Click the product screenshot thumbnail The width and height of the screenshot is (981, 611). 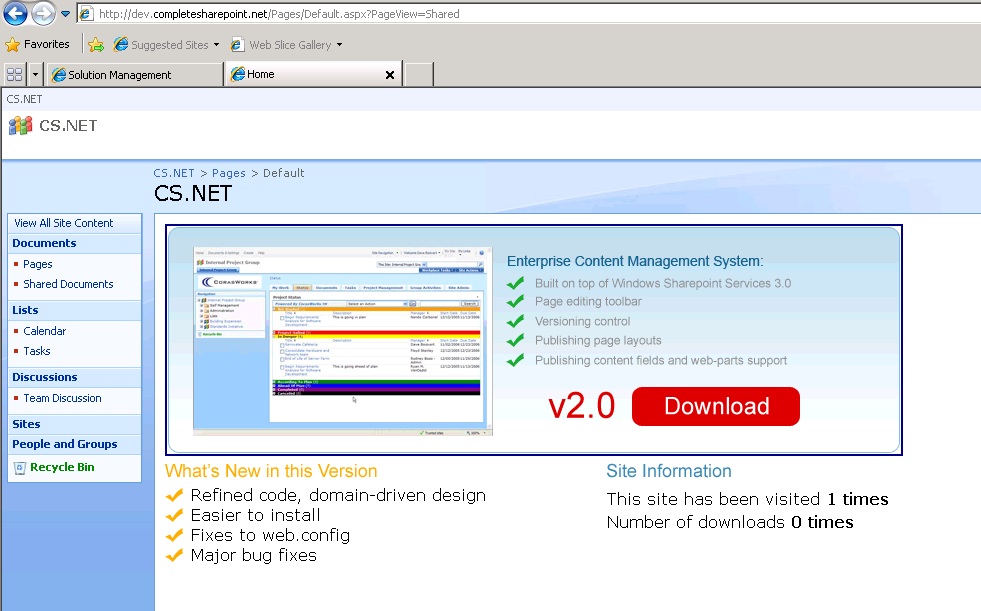tap(343, 341)
